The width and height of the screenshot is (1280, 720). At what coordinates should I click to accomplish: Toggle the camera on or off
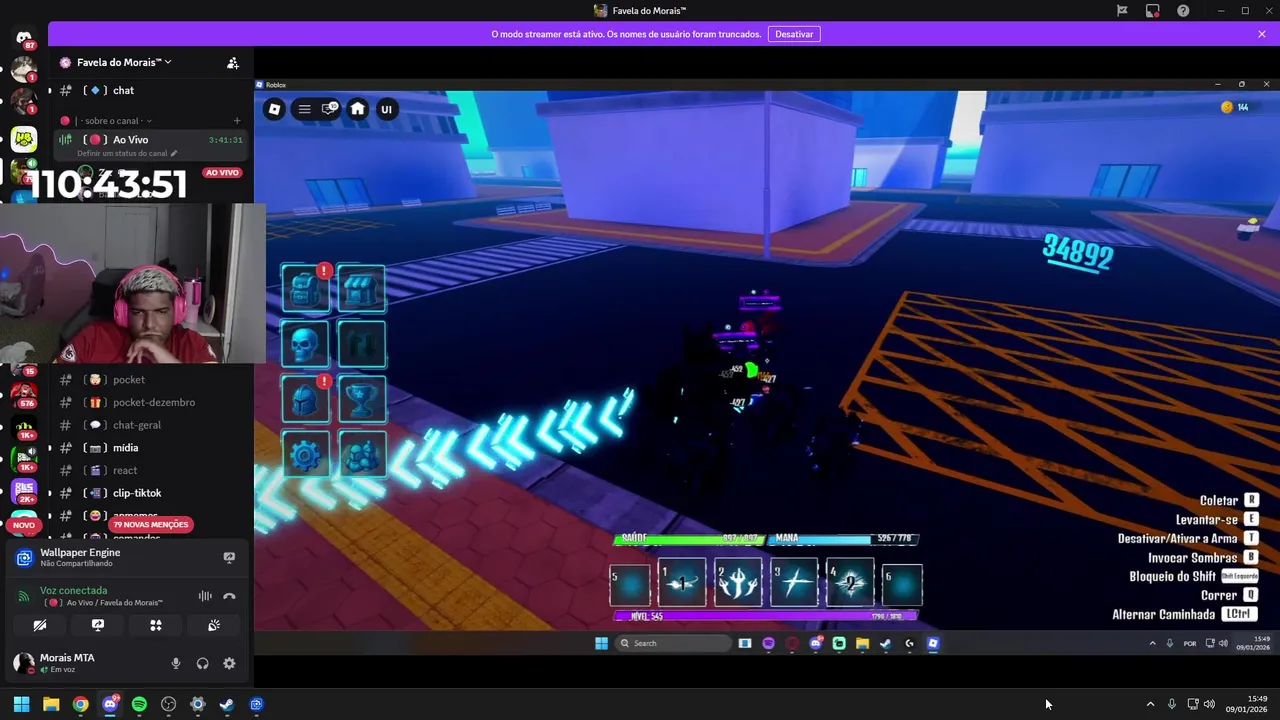39,625
